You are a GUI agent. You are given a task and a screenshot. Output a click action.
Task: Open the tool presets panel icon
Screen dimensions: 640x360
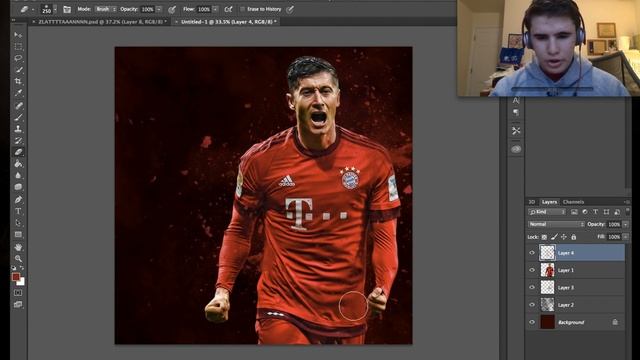(516, 131)
